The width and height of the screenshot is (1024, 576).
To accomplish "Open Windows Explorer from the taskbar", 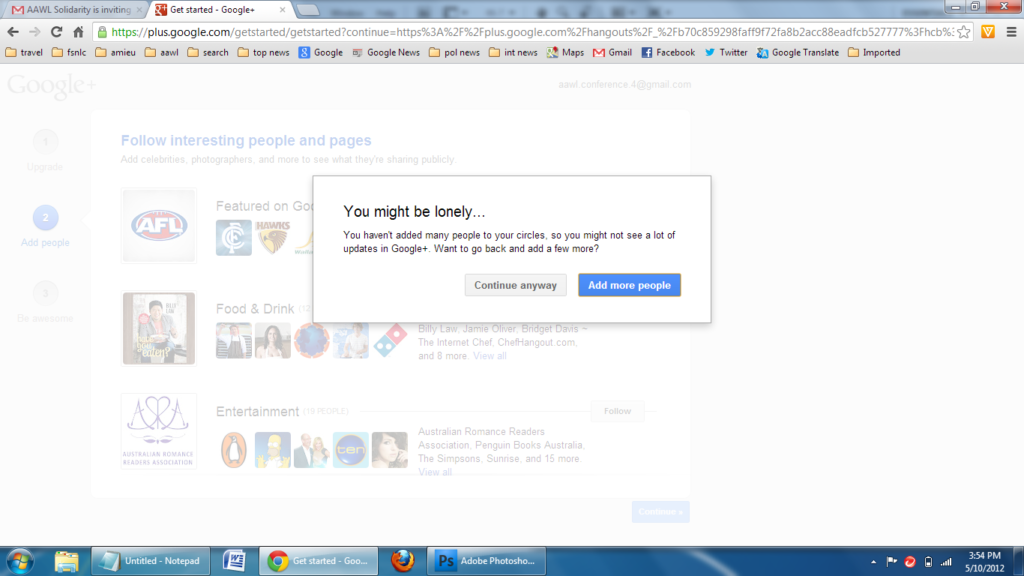I will (66, 561).
